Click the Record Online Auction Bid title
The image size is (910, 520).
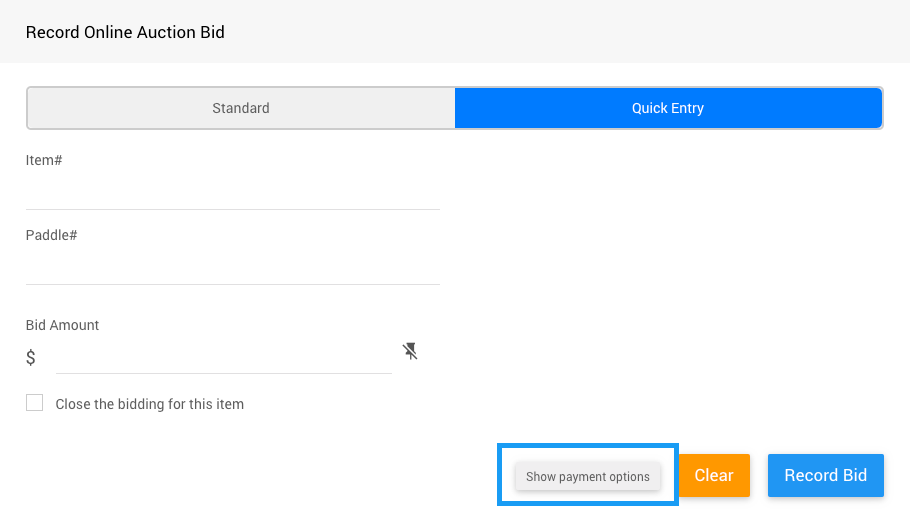click(125, 32)
